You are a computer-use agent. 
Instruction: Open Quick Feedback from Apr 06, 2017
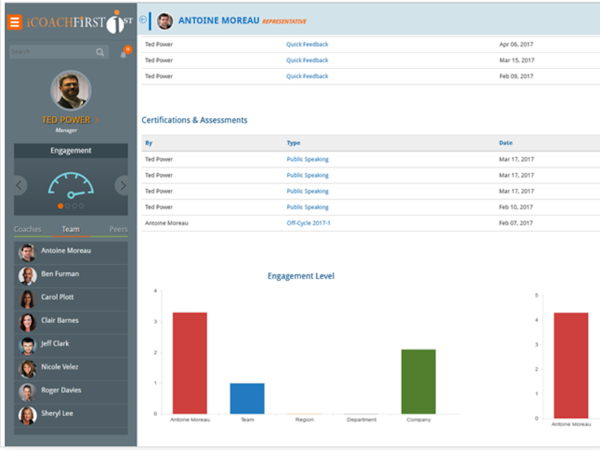(307, 44)
